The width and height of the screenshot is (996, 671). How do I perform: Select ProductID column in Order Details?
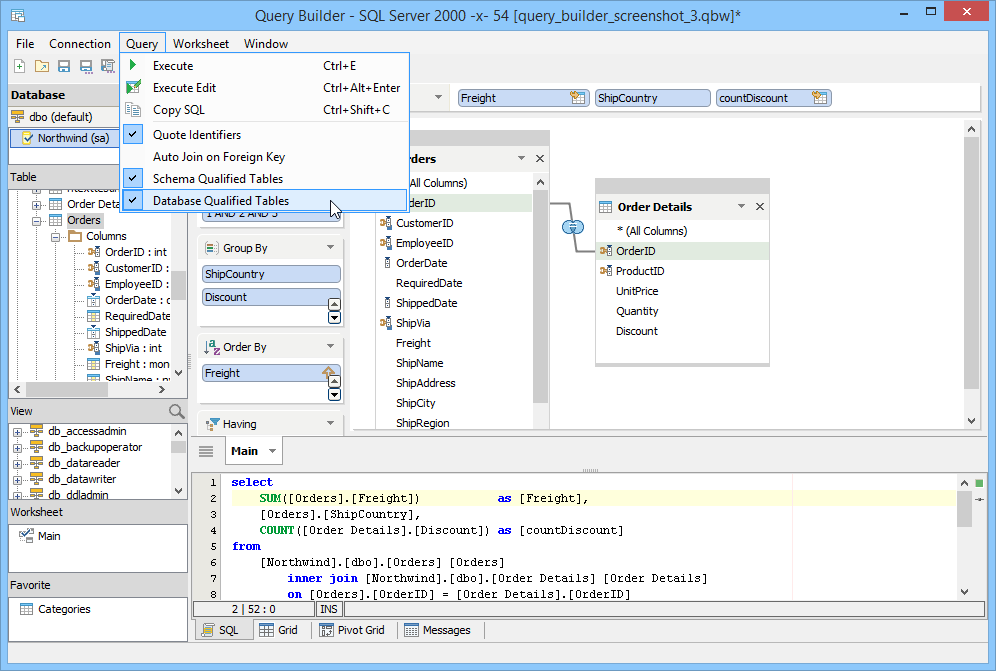tap(640, 271)
